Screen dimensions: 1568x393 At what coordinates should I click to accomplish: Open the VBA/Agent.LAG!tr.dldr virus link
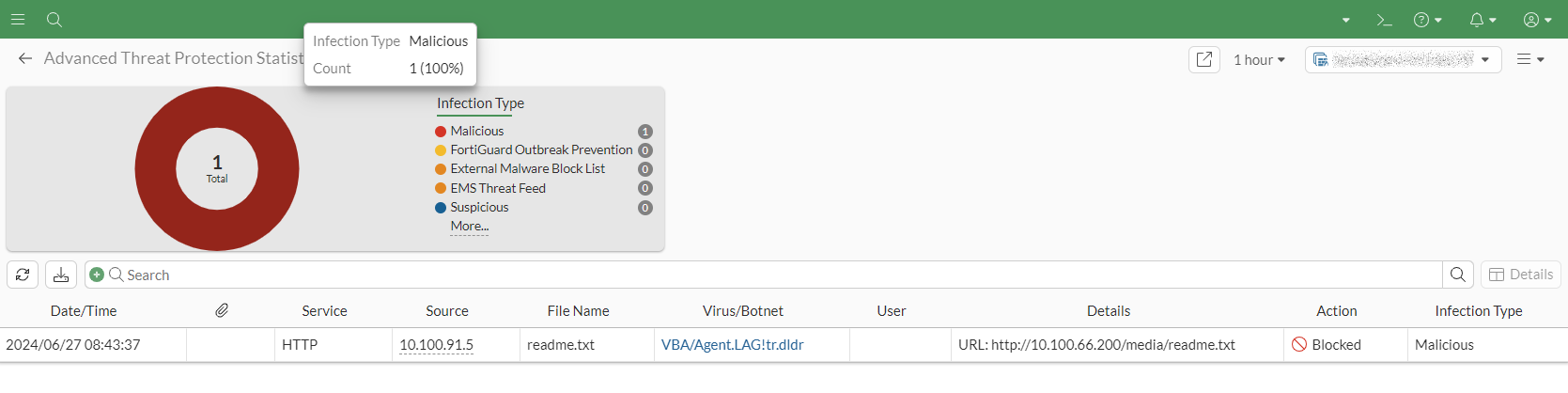733,345
